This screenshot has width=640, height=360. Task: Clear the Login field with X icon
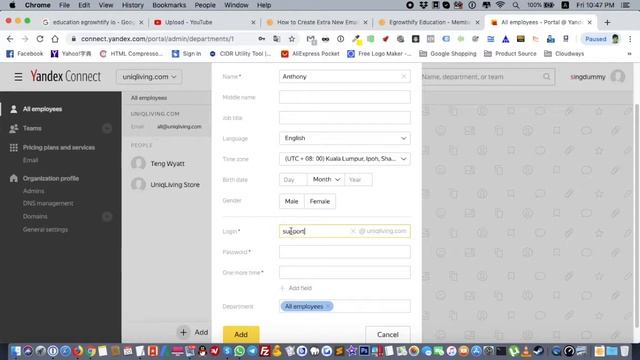pyautogui.click(x=353, y=231)
